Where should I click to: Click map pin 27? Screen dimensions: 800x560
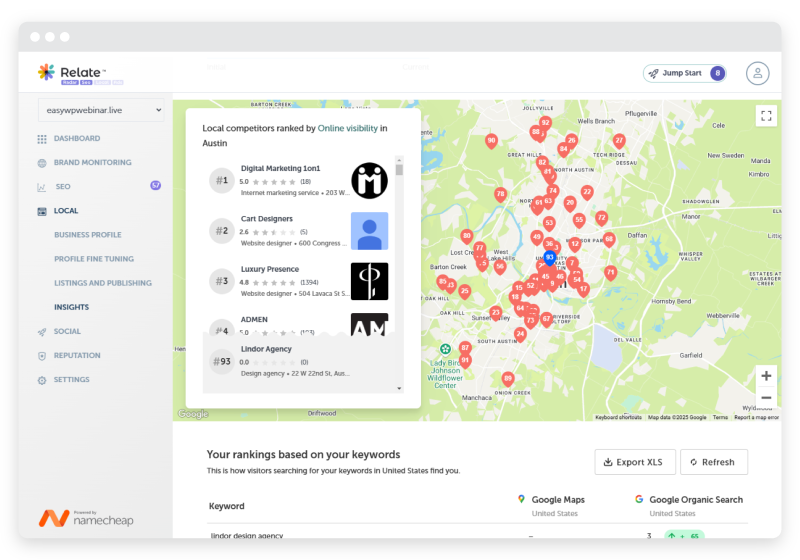click(619, 141)
